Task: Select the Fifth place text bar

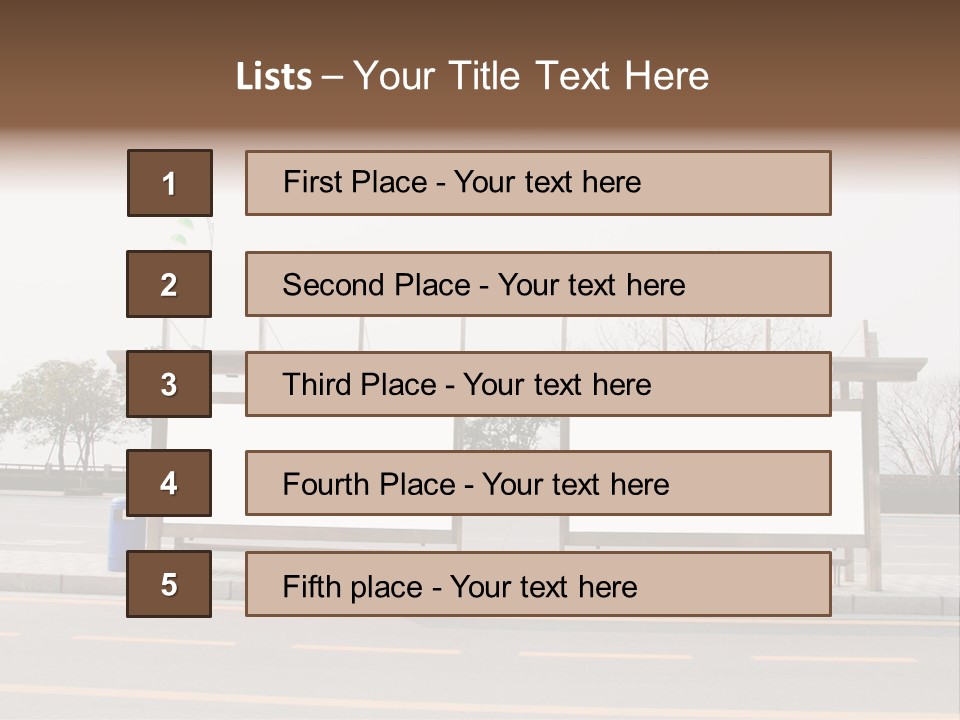Action: 538,584
